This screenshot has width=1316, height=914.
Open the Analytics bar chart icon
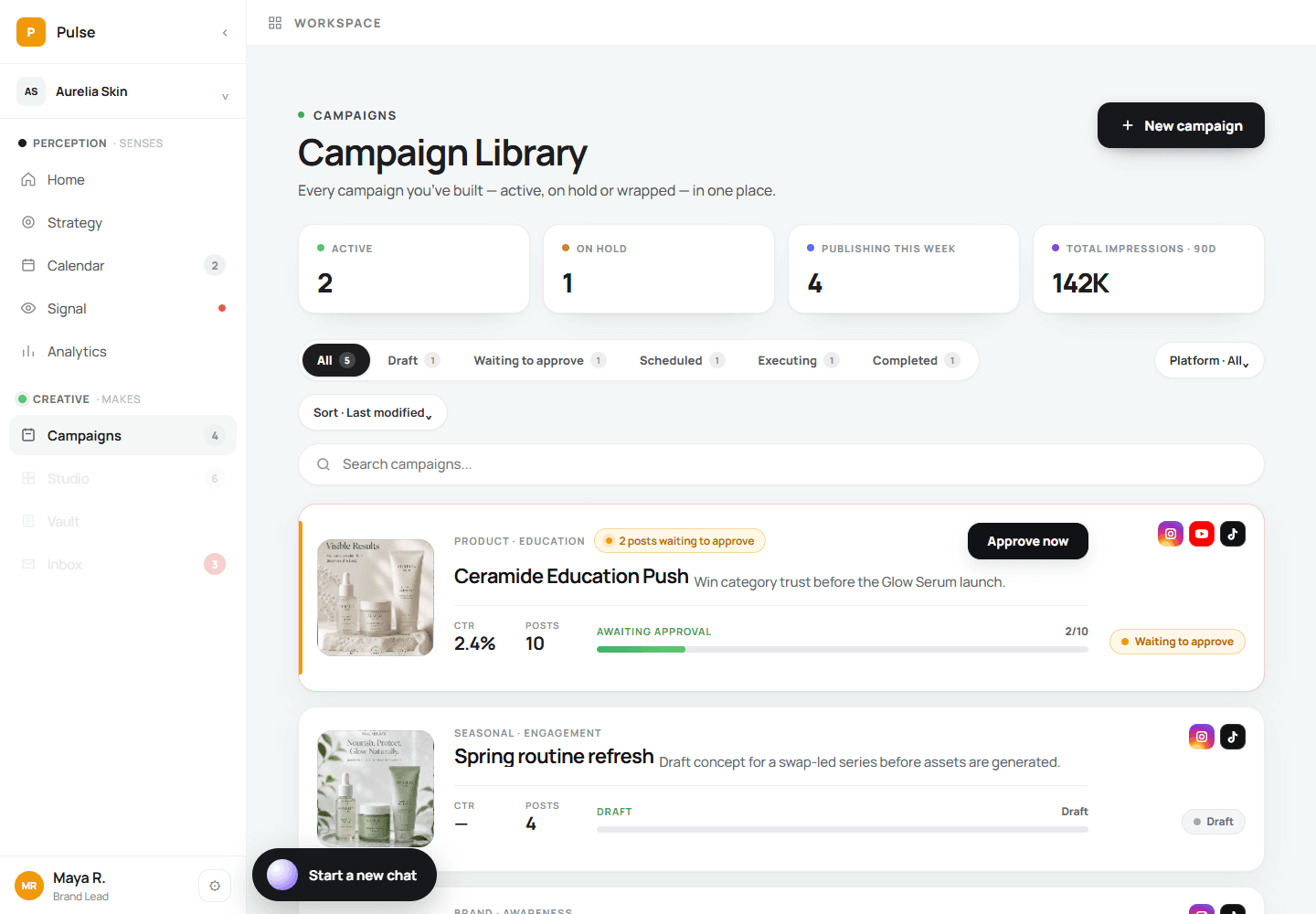click(28, 351)
